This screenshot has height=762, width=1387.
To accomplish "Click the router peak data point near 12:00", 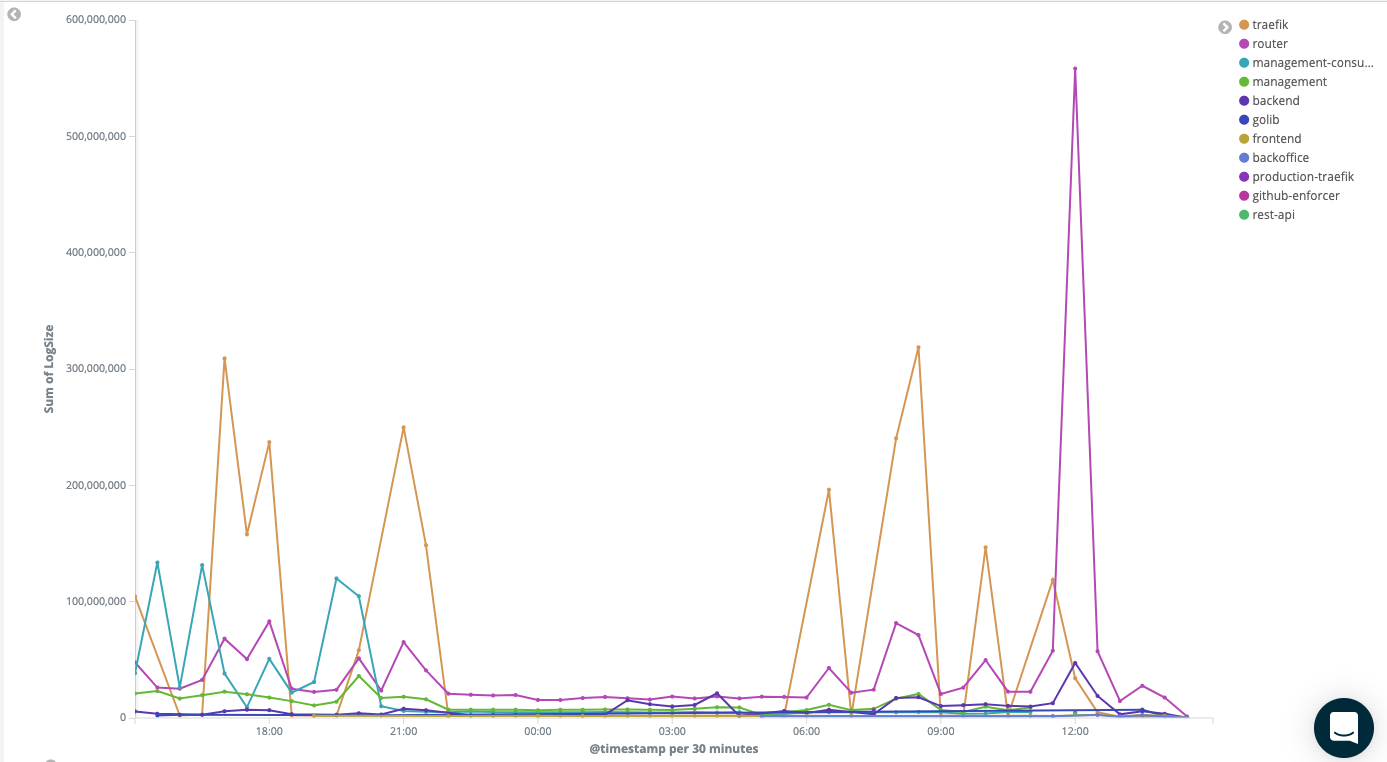I will click(x=1075, y=68).
